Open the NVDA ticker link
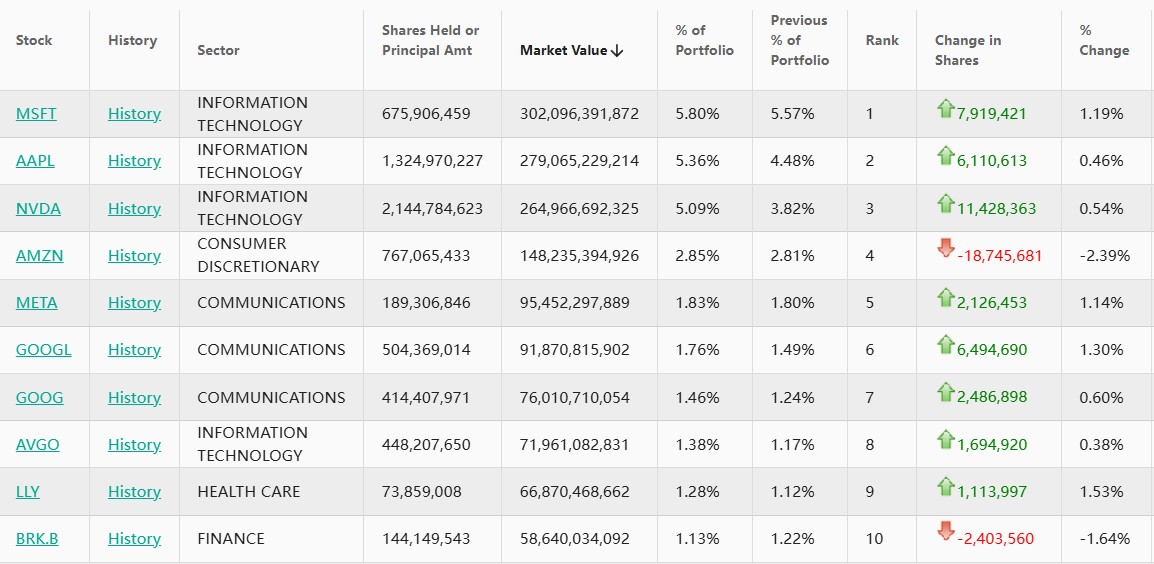This screenshot has height=564, width=1154. pos(38,208)
